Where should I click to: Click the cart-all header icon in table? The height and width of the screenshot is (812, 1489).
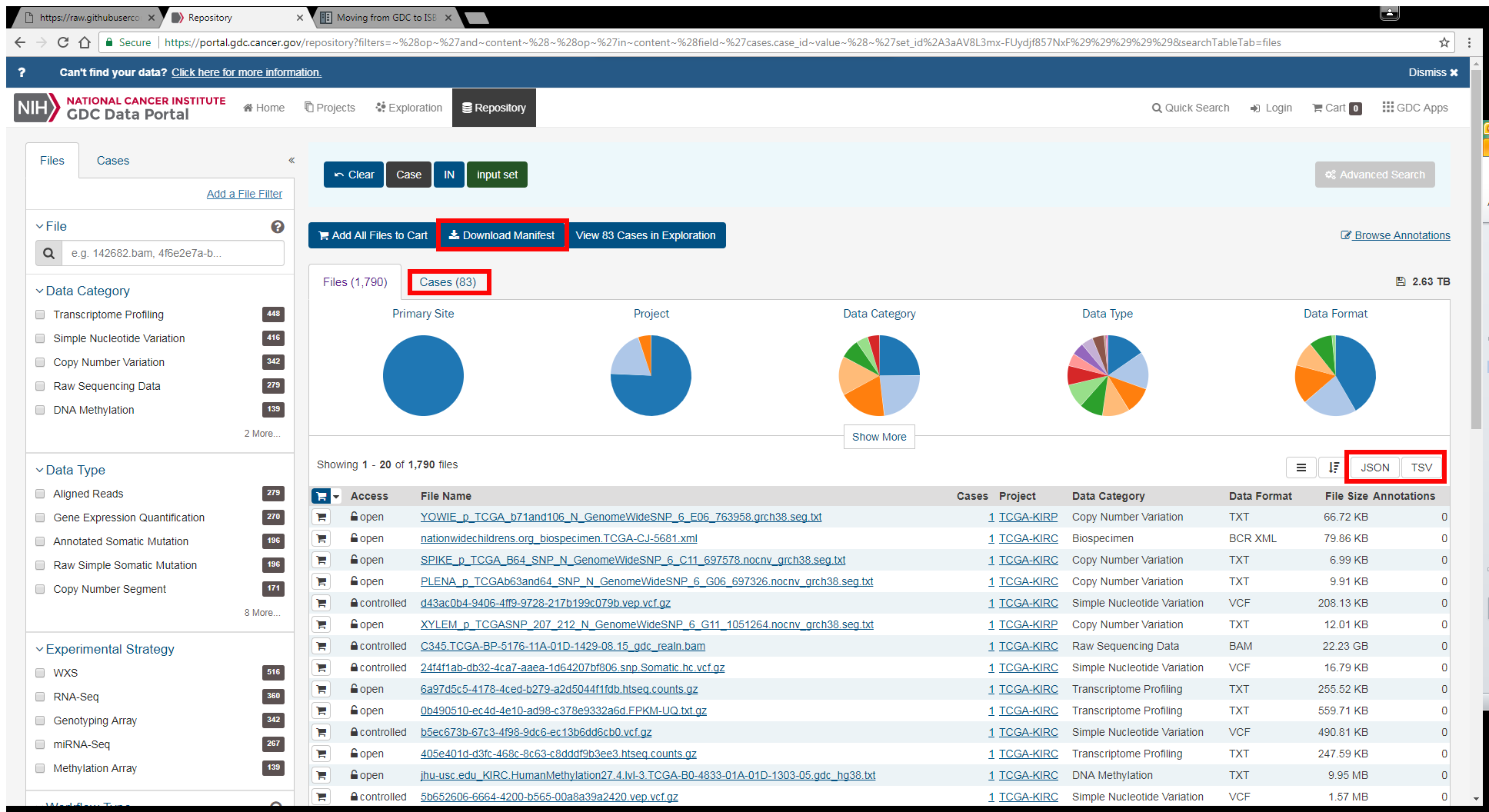click(x=321, y=496)
